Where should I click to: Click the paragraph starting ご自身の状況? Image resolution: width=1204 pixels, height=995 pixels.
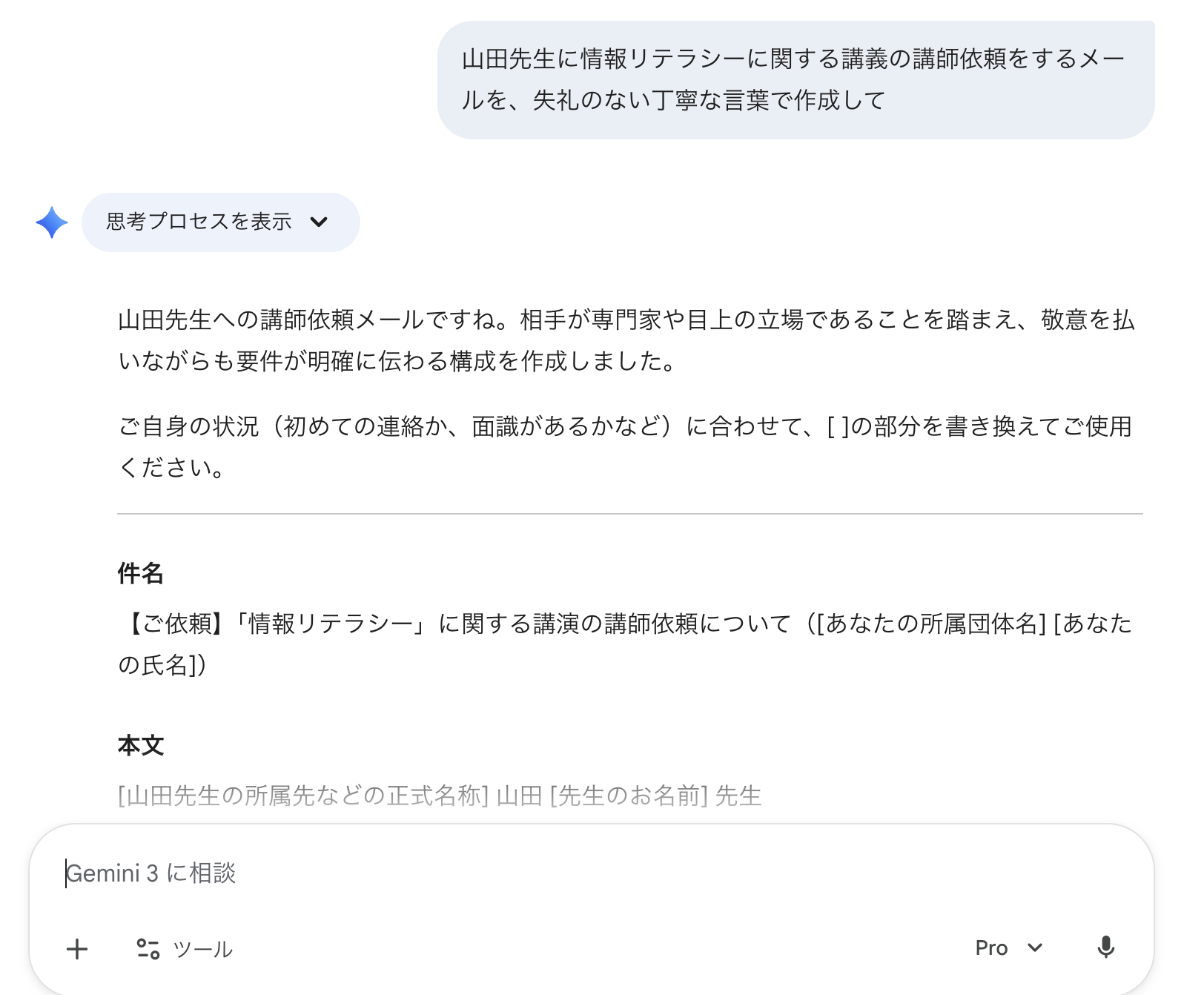[624, 446]
